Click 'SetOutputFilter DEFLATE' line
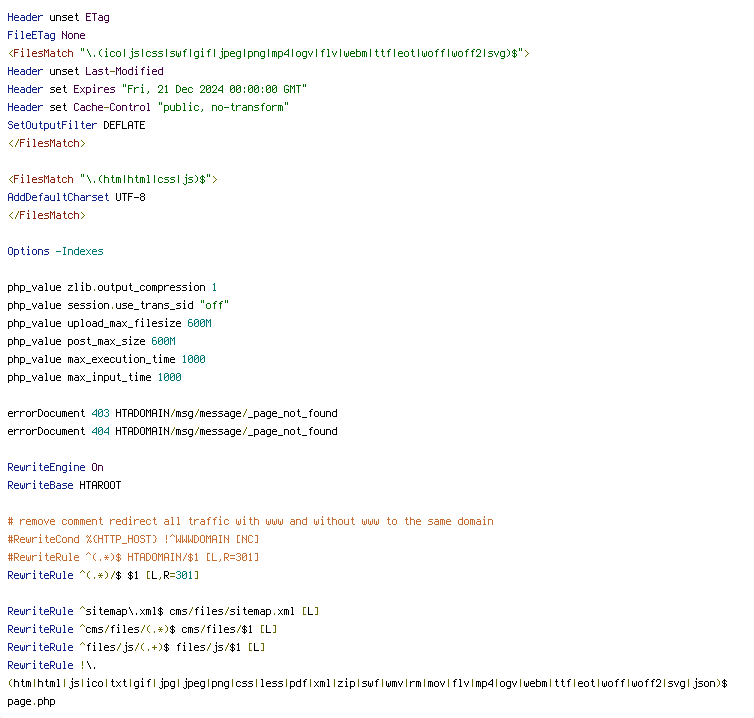This screenshot has height=718, width=754. (x=76, y=126)
